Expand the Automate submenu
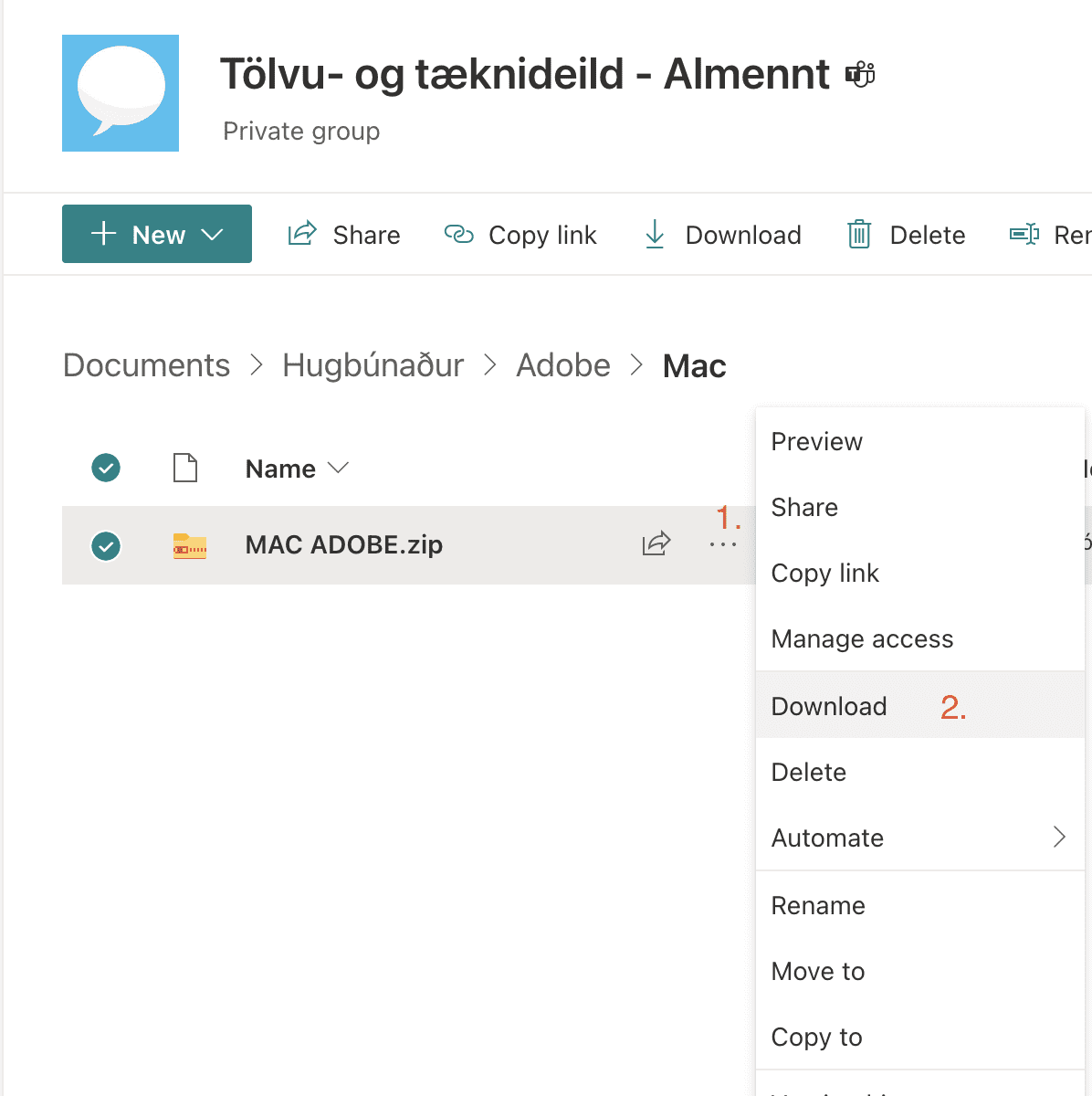Image resolution: width=1092 pixels, height=1096 pixels. 1058,838
